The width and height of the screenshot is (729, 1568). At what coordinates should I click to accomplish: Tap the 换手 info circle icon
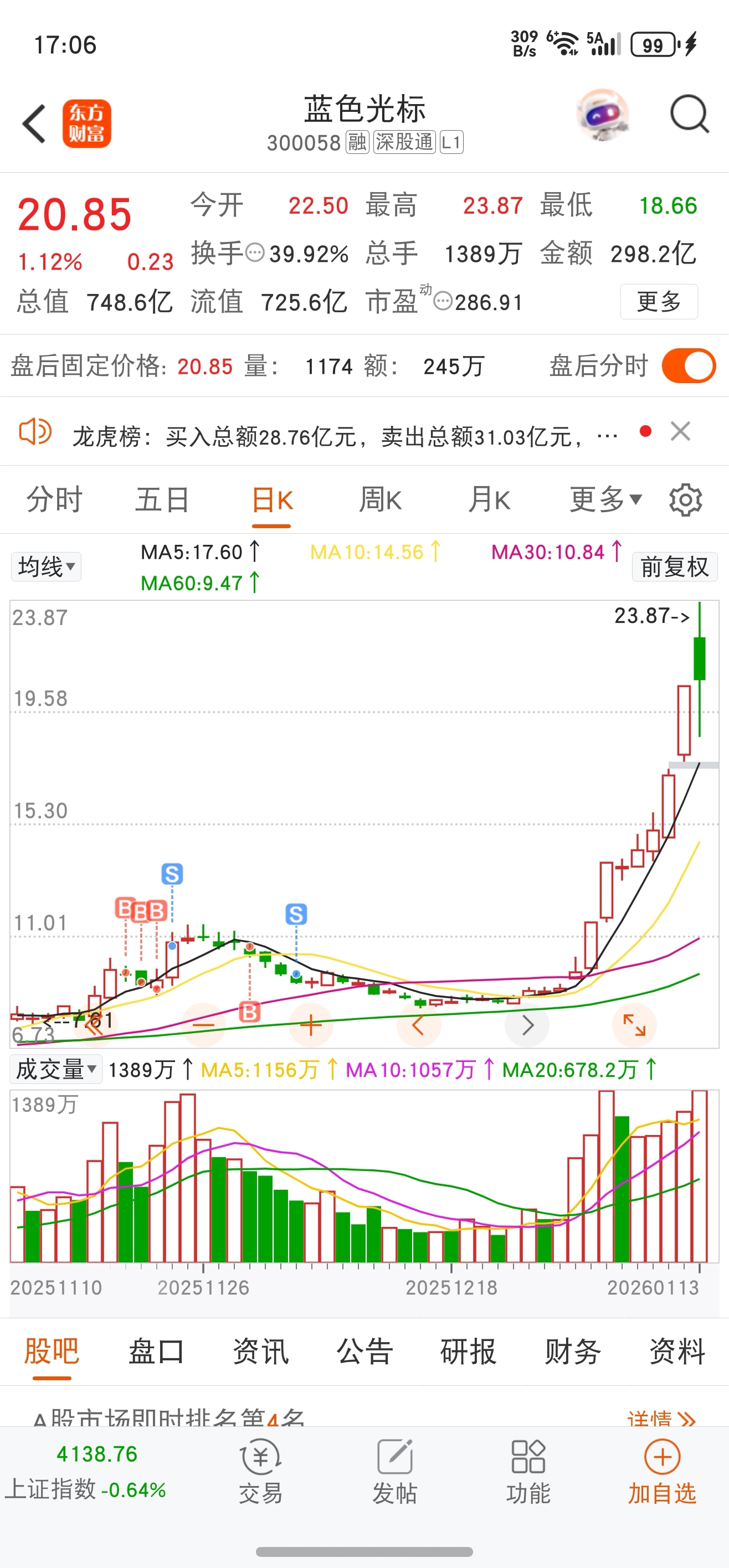(255, 252)
